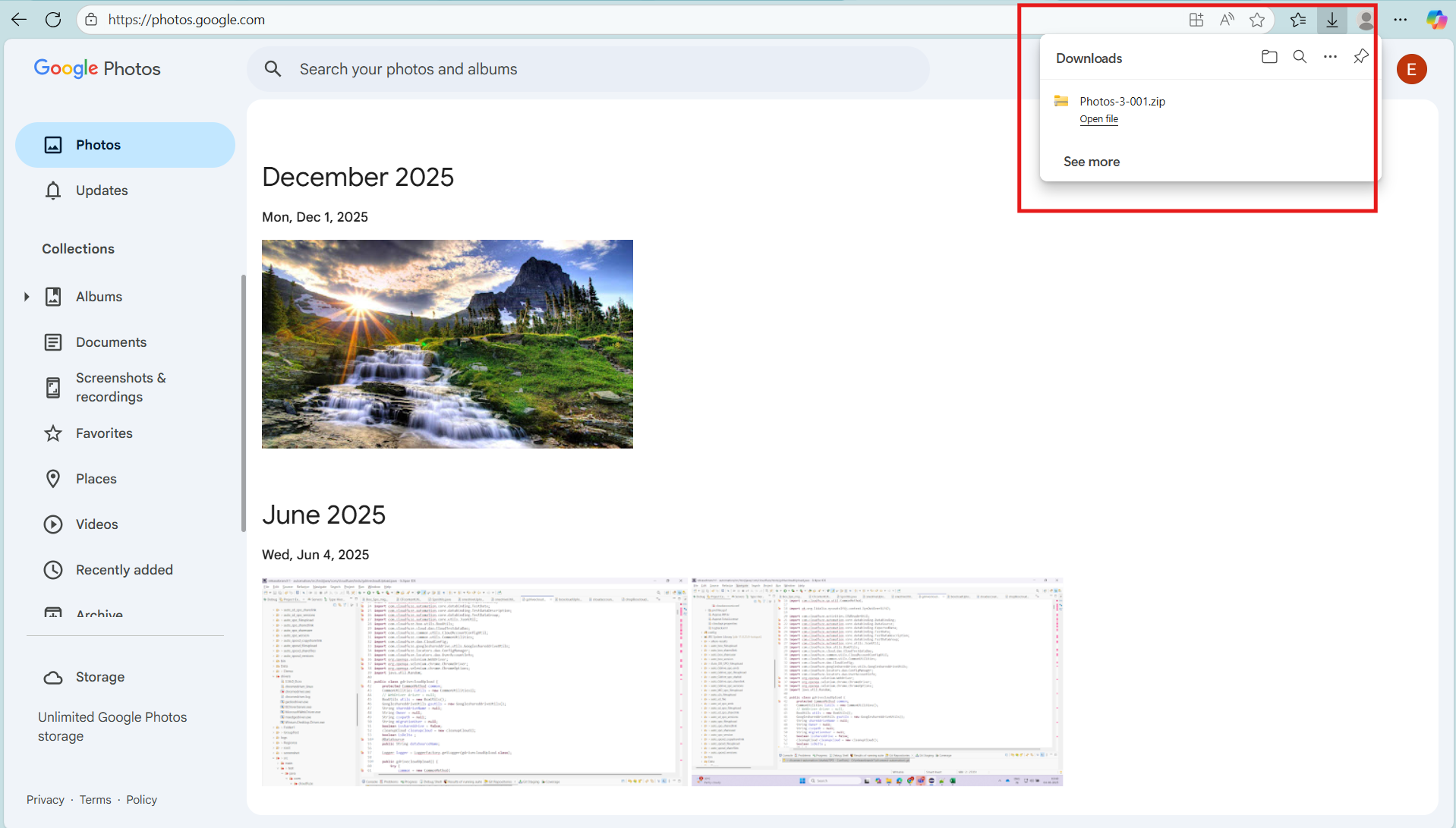Image resolution: width=1456 pixels, height=828 pixels.
Task: Open the Downloads folder icon in the panel
Action: [x=1268, y=56]
